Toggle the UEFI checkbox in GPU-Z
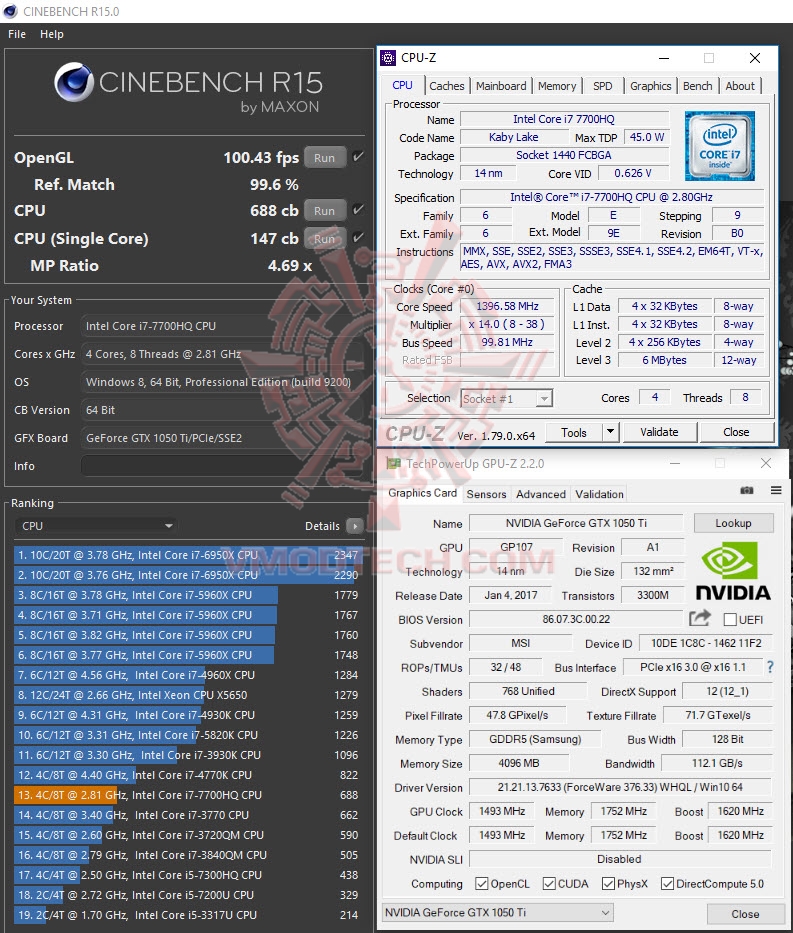This screenshot has width=793, height=933. point(730,620)
